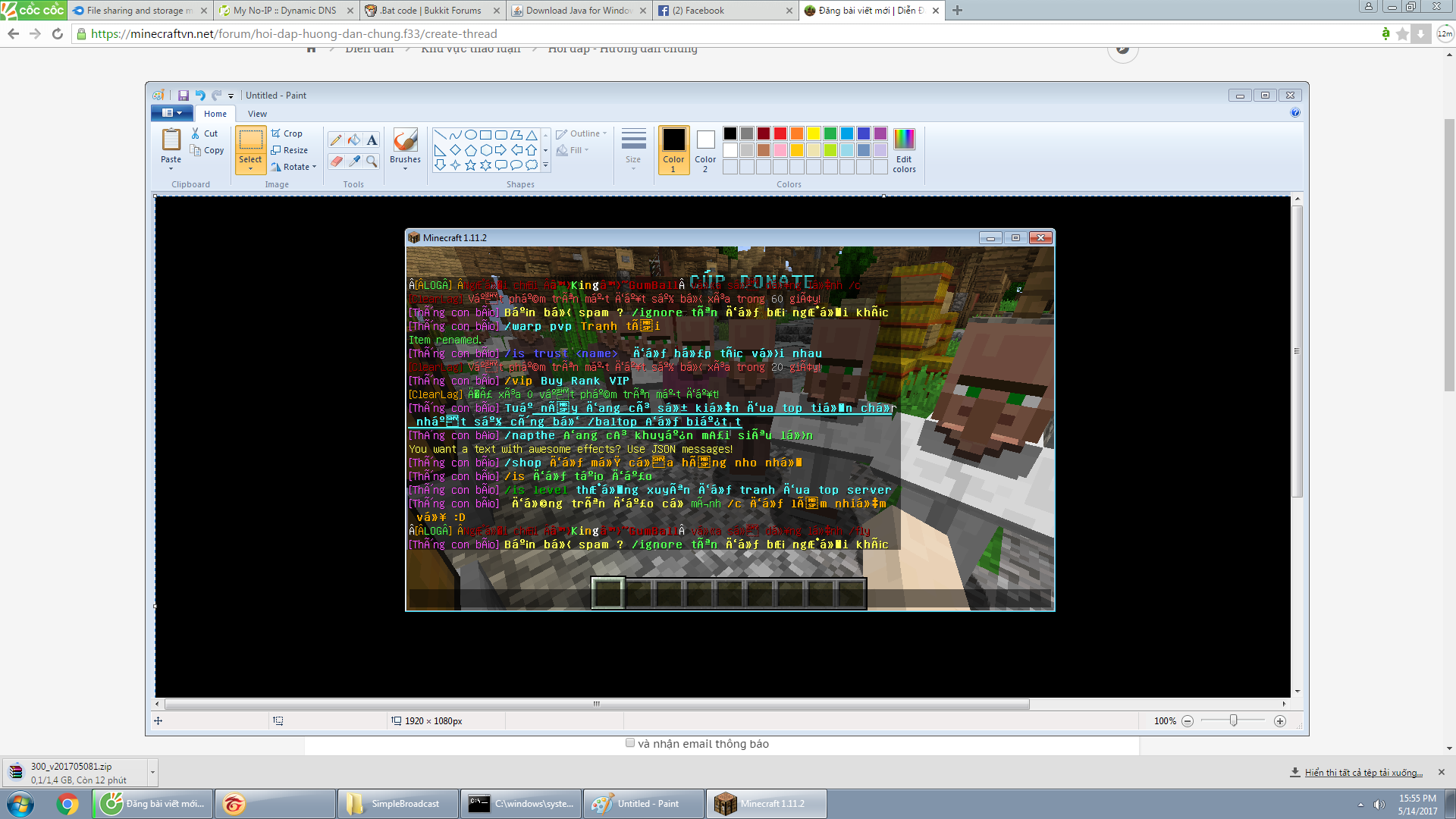Click 'Hiển thị tất cả tệp tải xuống' link
Screen dimensions: 1456x819
1363,773
